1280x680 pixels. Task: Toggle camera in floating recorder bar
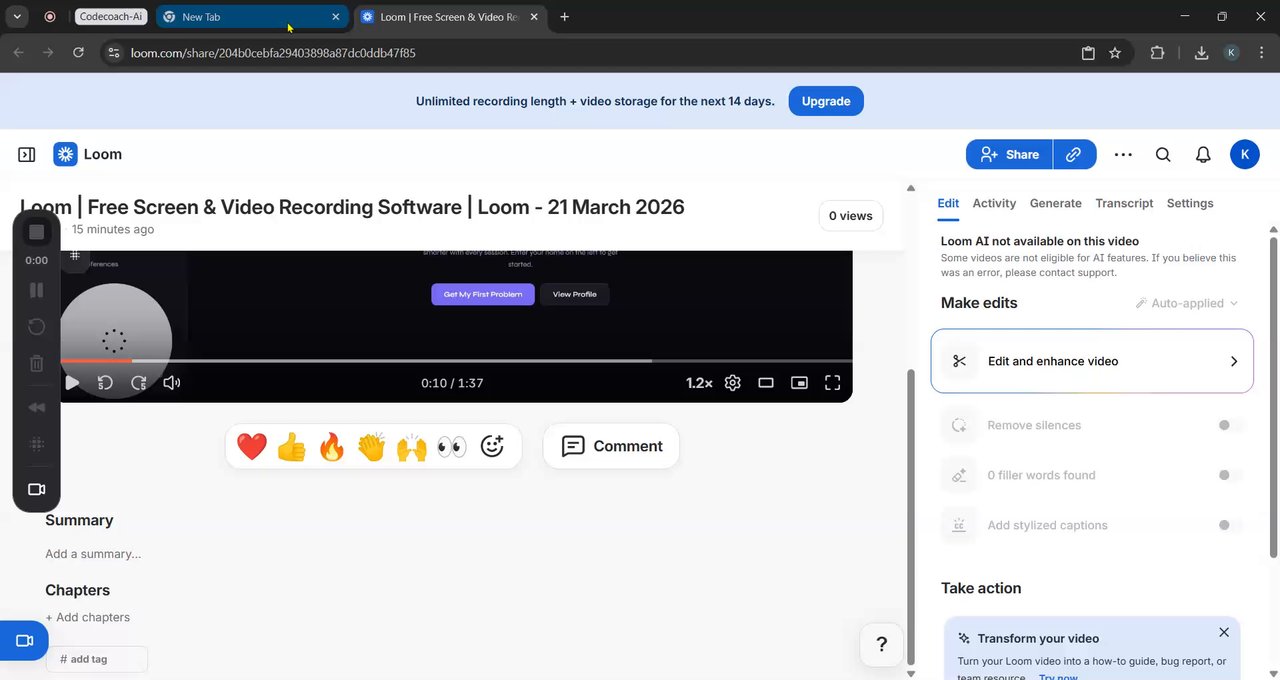click(37, 489)
